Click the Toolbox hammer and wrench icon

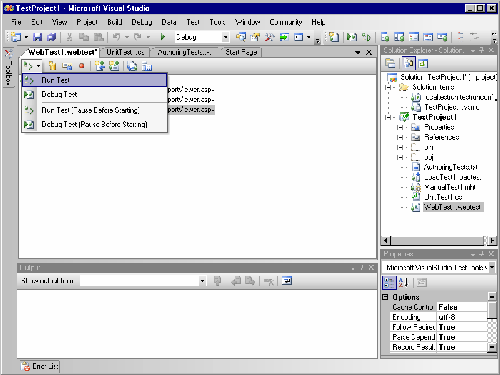pos(269,37)
